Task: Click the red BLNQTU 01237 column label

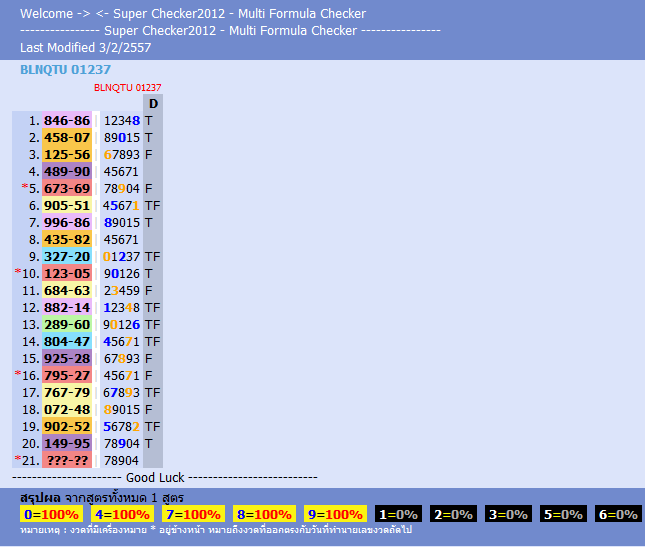Action: tap(128, 88)
